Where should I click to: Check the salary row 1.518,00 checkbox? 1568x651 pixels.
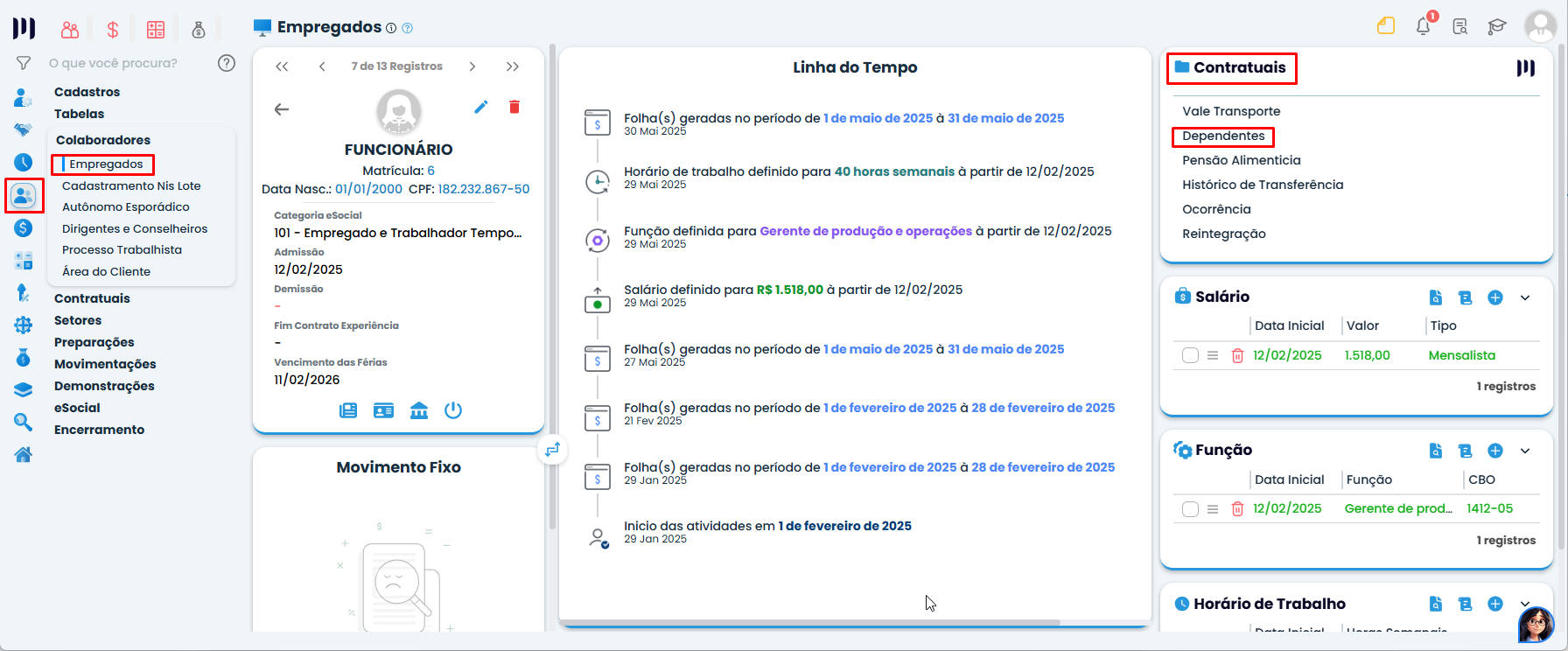[x=1190, y=355]
